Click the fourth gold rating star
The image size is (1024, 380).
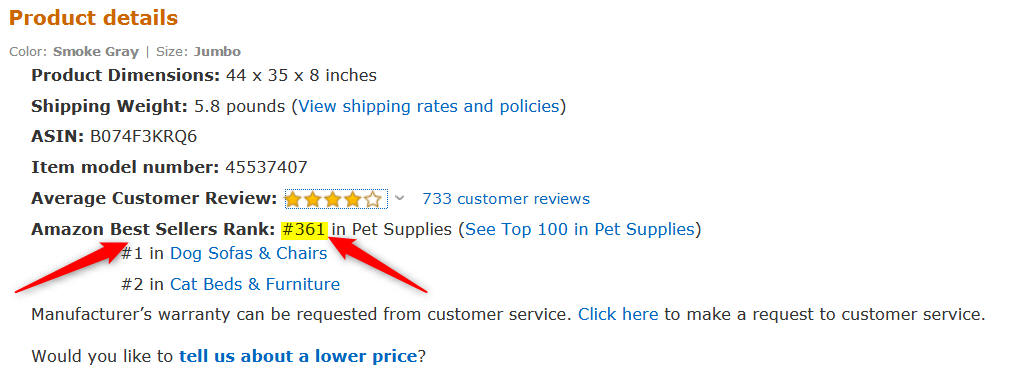coord(353,199)
